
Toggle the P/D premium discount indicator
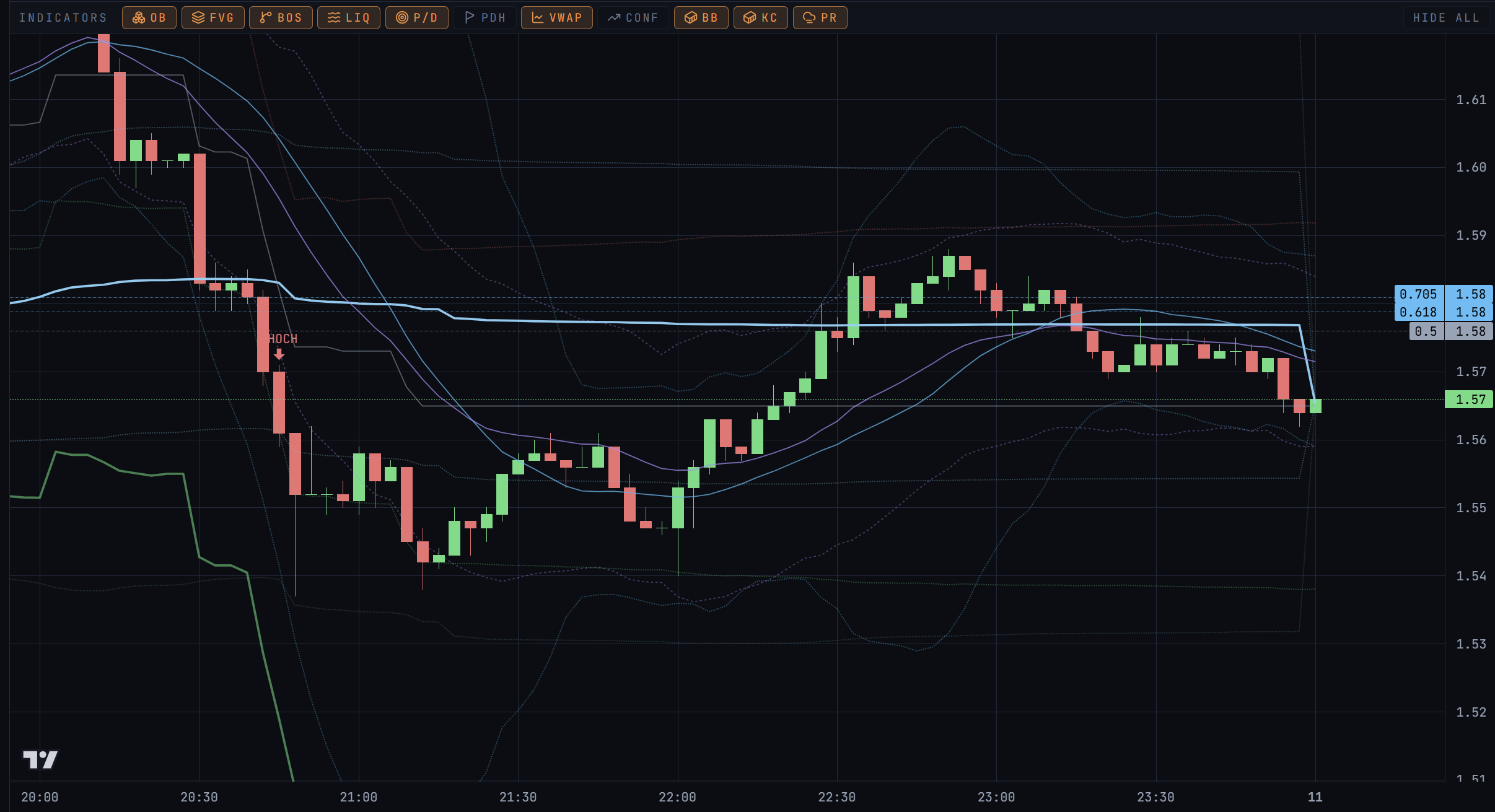point(417,18)
